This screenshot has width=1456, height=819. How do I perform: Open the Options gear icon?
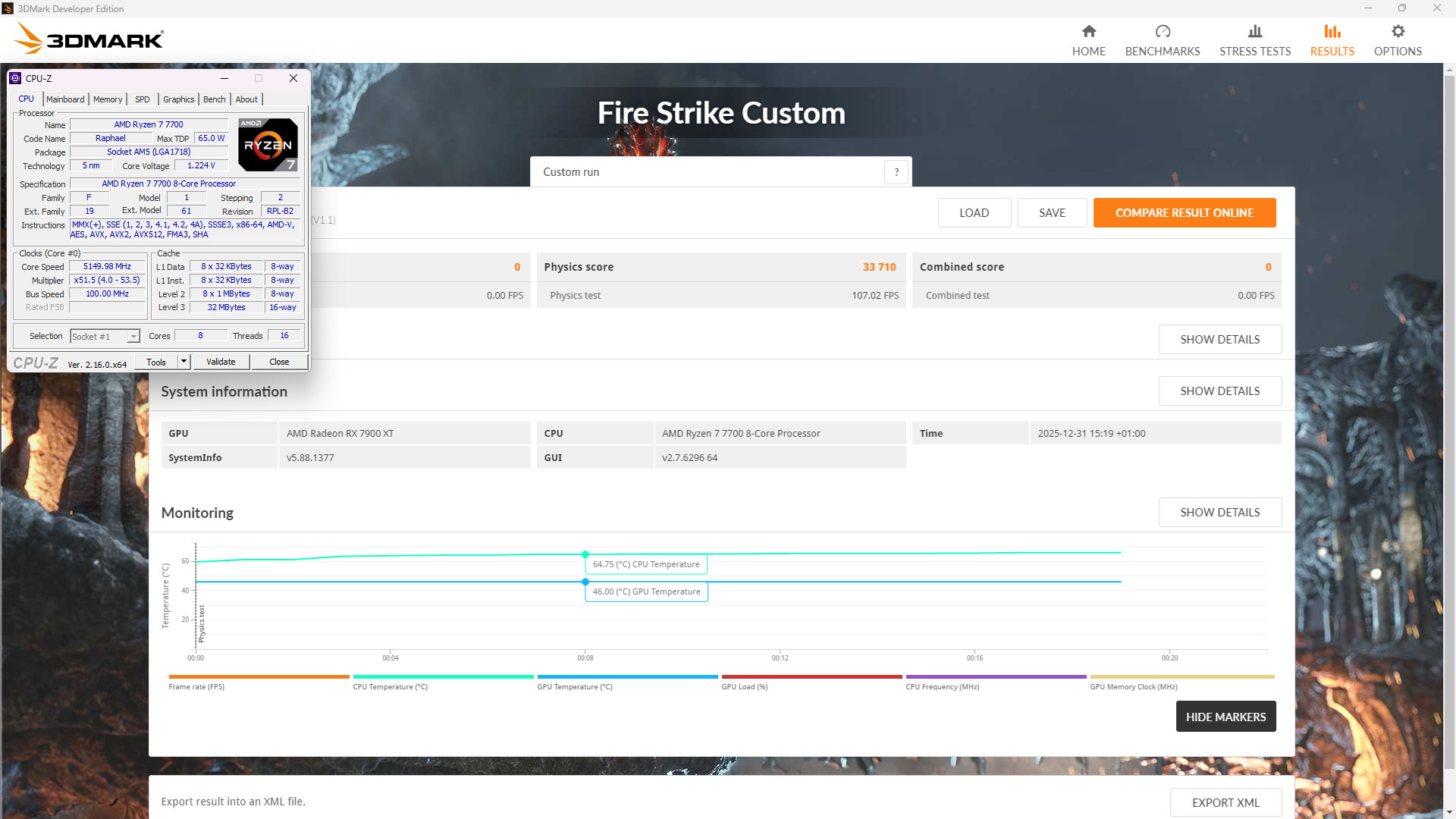tap(1397, 32)
